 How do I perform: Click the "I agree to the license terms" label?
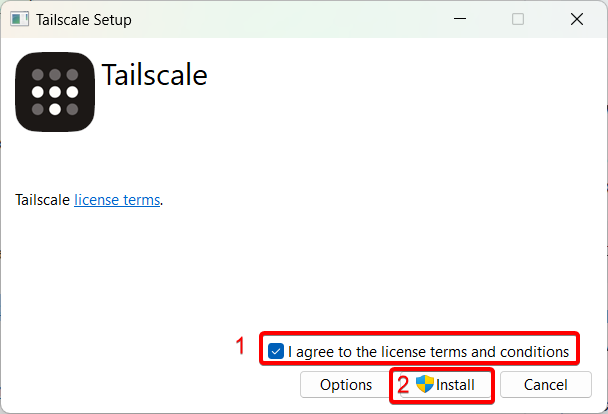(428, 351)
